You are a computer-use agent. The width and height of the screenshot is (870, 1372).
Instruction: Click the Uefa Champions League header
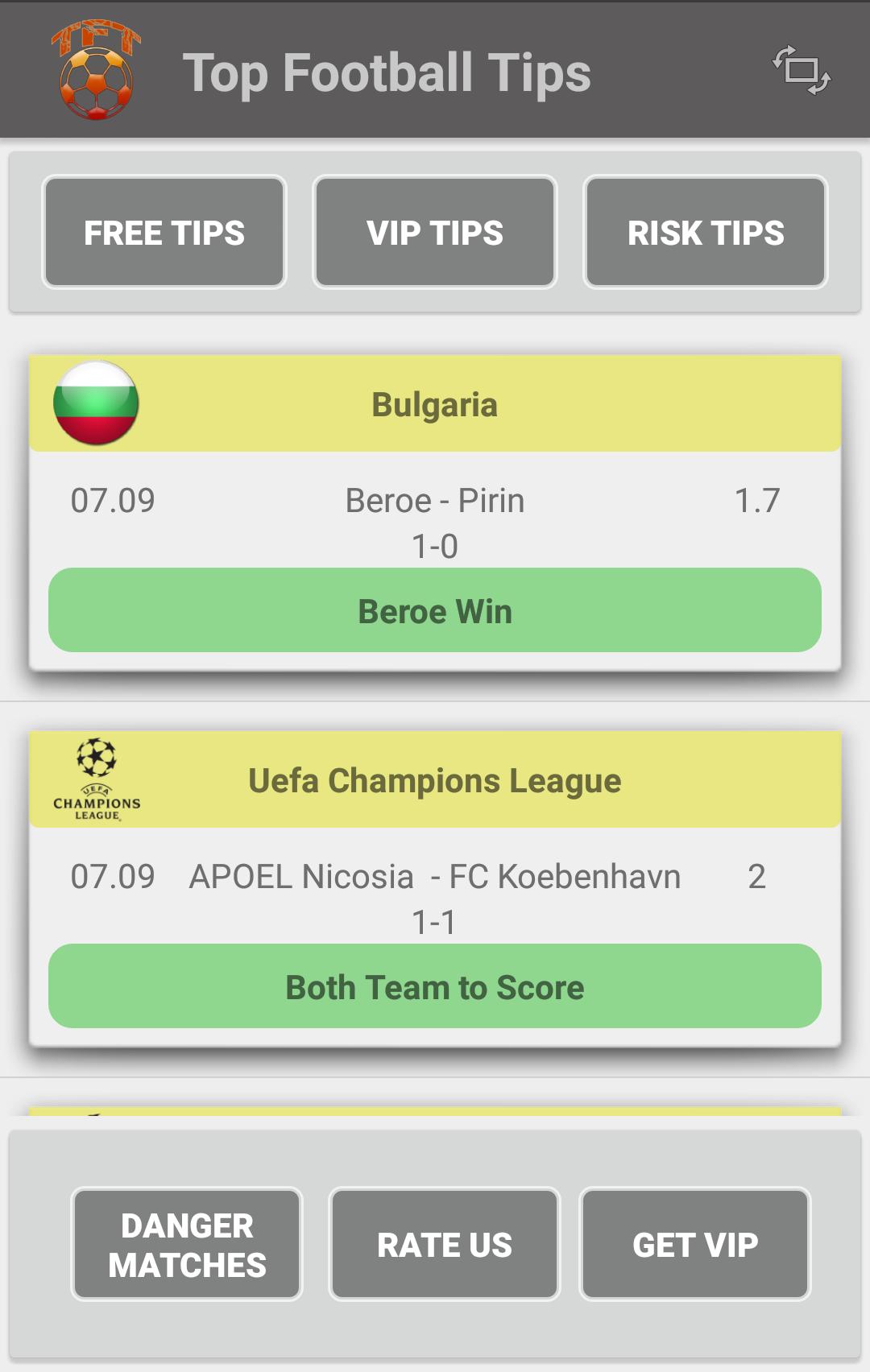[x=435, y=779]
